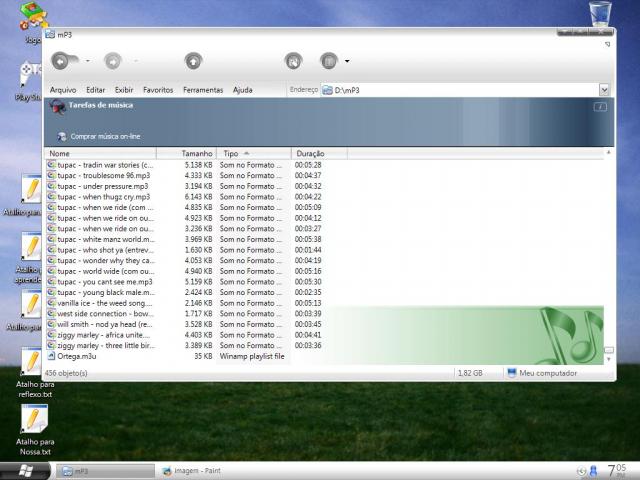The width and height of the screenshot is (640, 480).
Task: Click the vertical scrollbar thumb
Action: [x=609, y=350]
